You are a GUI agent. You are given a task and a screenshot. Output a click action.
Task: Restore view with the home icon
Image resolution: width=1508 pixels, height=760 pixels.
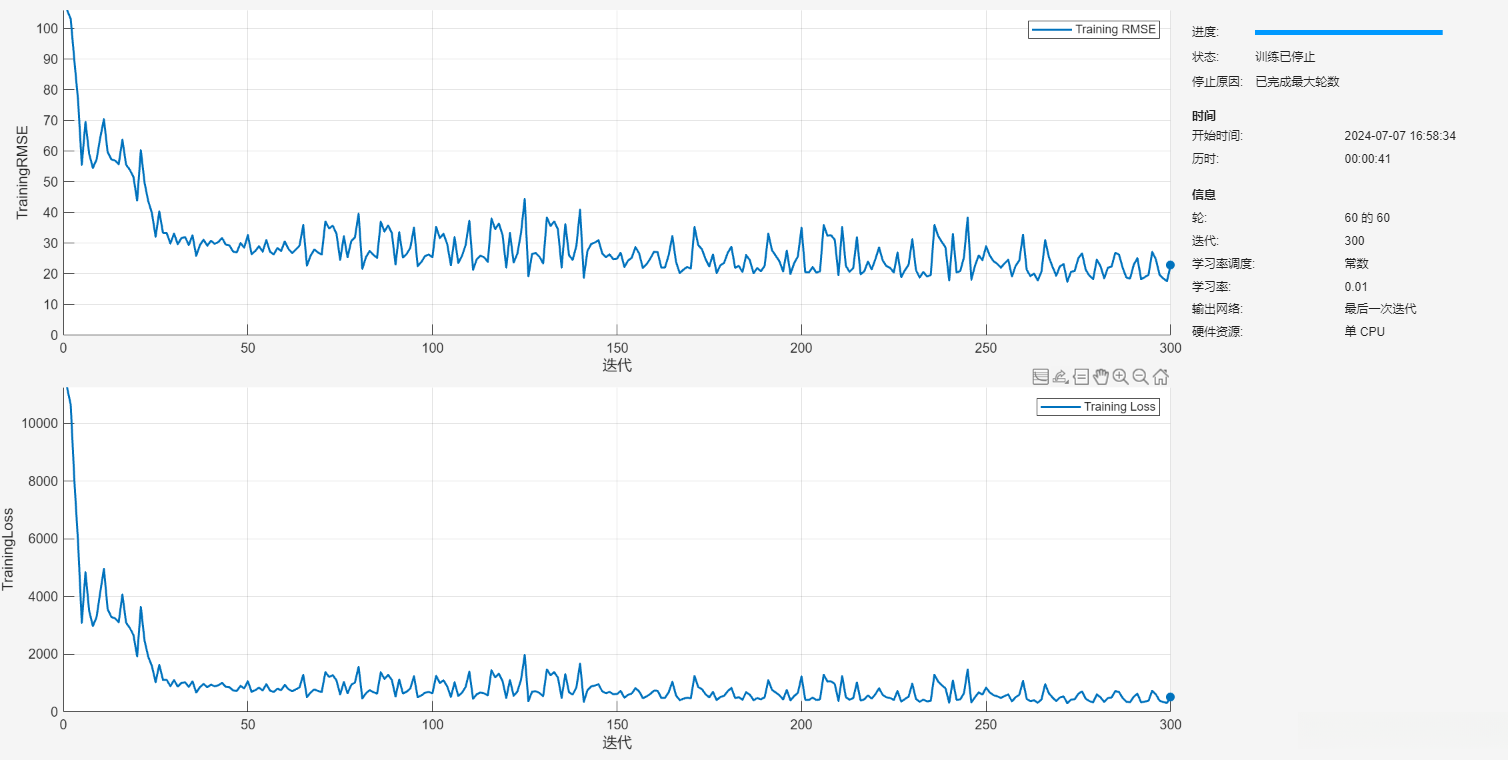coord(1161,377)
